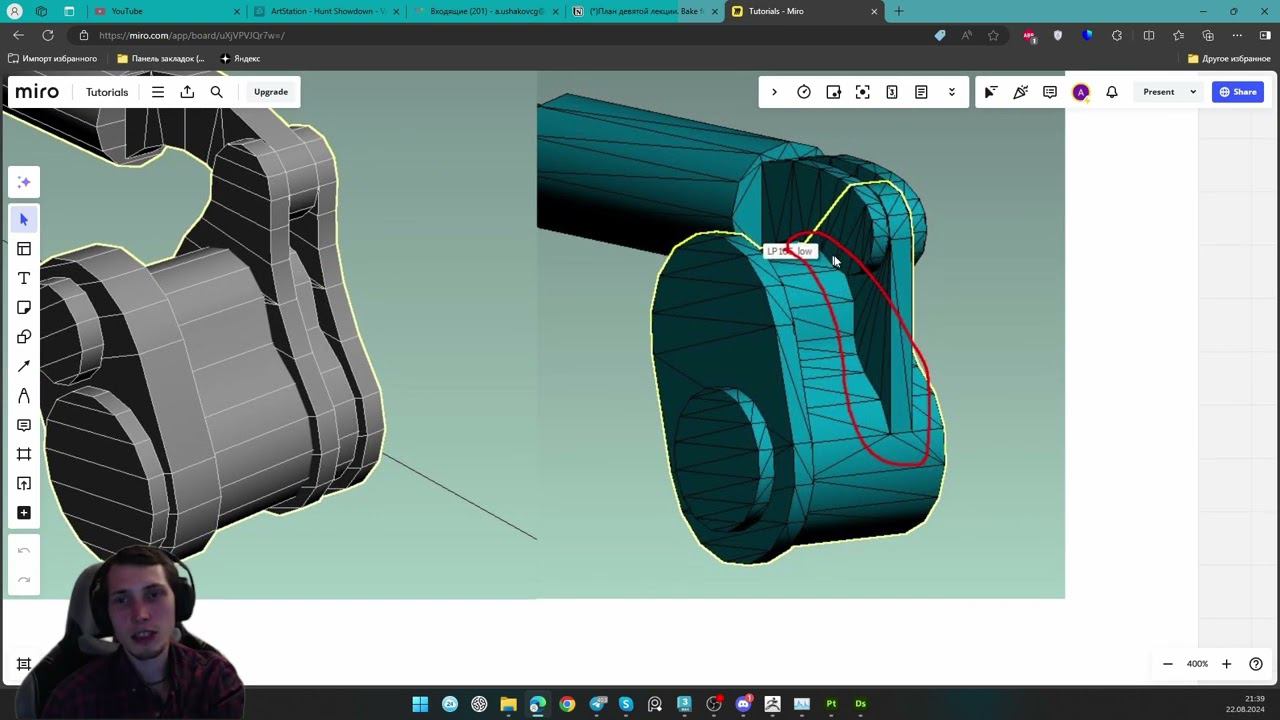1280x720 pixels.
Task: Open the Miro main menu hamburger
Action: tap(158, 92)
